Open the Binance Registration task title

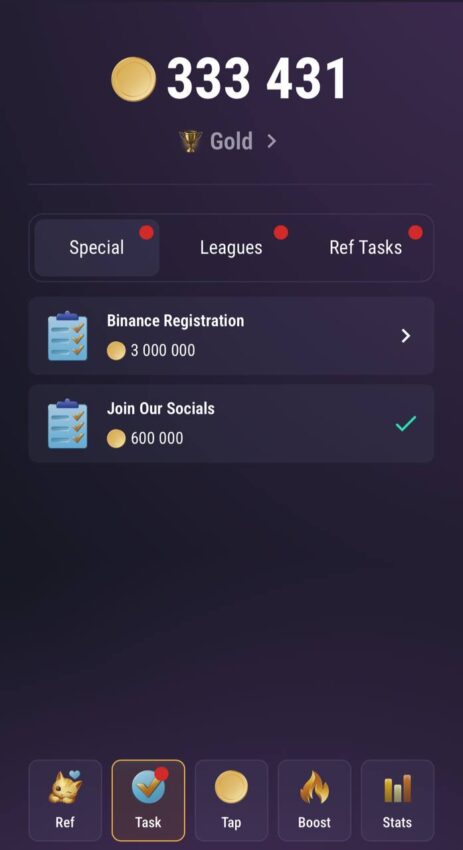(175, 321)
